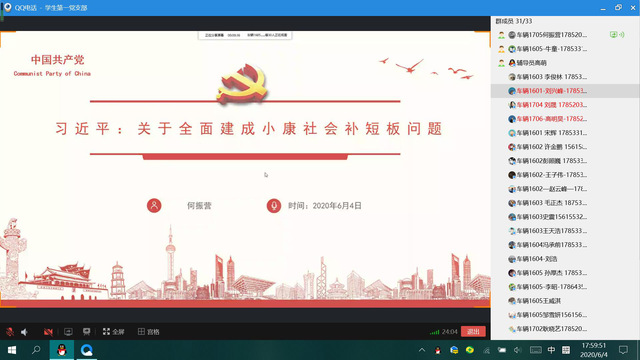Leave the call using the red 退出 button
The height and width of the screenshot is (360, 640).
coord(473,331)
